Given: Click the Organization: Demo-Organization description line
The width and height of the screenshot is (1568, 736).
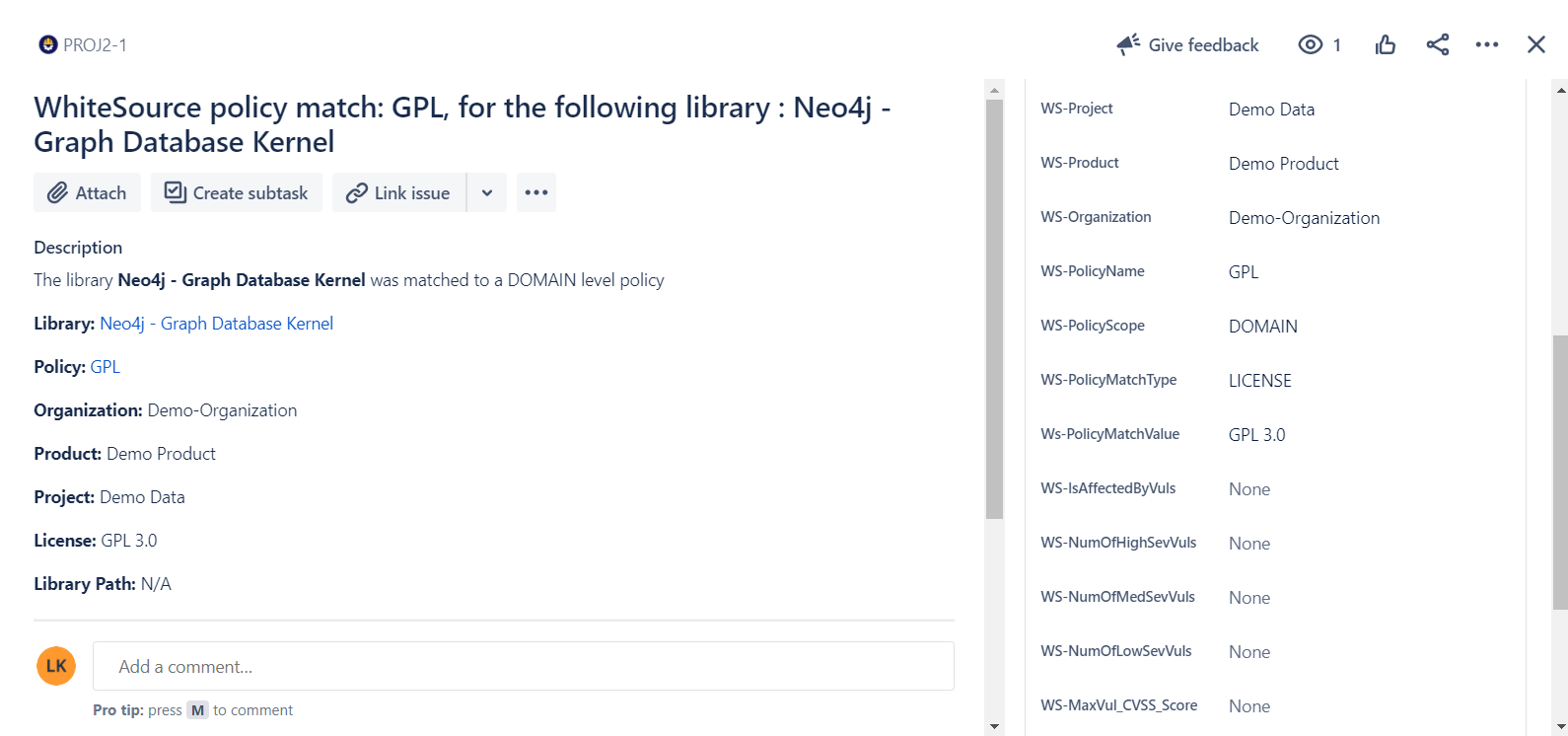Looking at the screenshot, I should pos(166,410).
